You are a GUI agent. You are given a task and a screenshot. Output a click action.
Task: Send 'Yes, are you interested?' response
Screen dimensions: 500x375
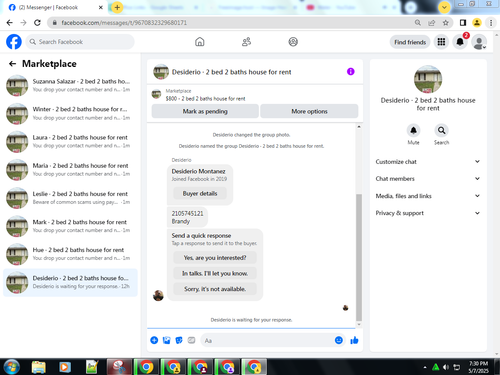click(215, 258)
